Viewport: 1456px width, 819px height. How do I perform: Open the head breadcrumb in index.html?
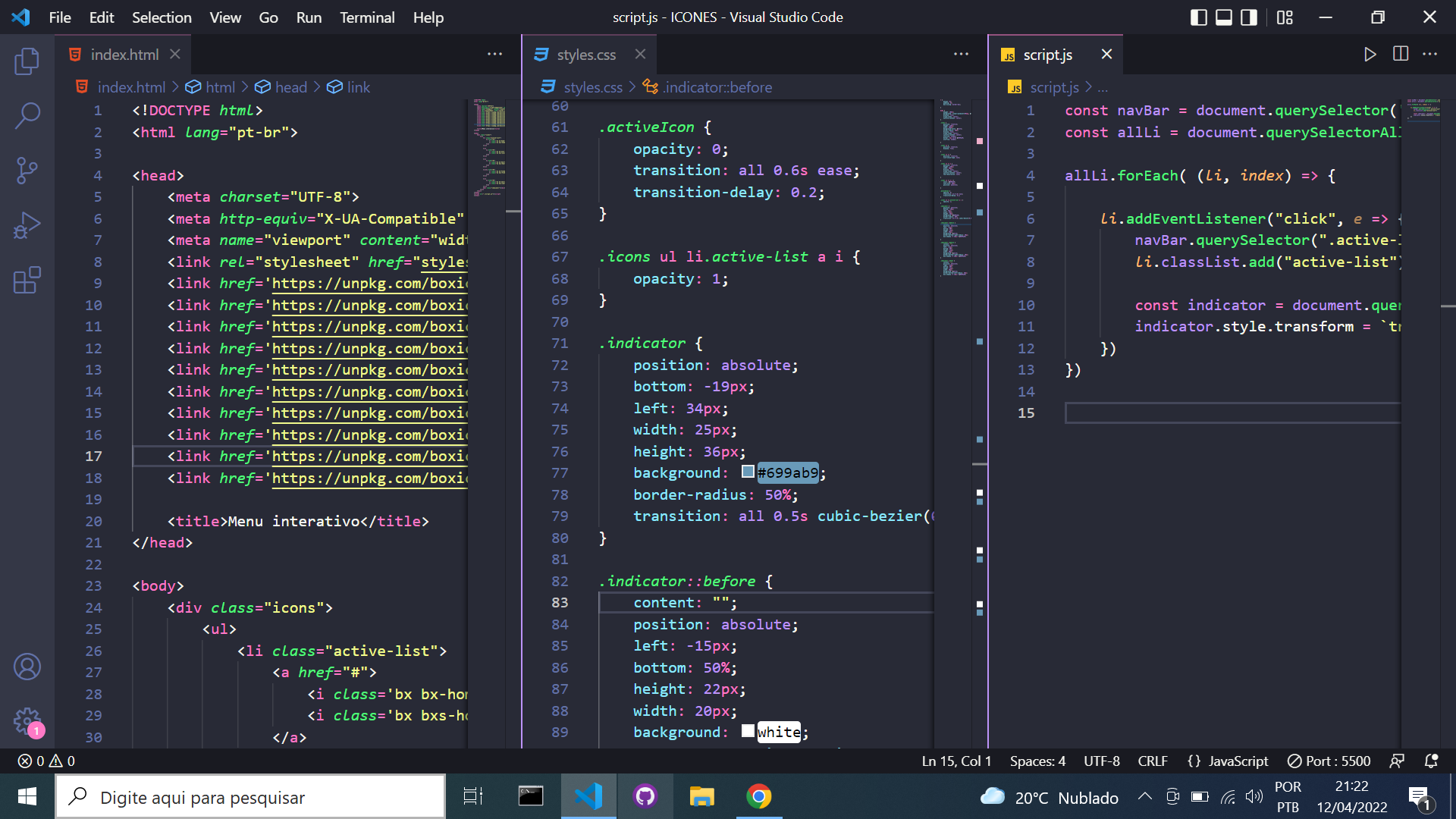(290, 86)
